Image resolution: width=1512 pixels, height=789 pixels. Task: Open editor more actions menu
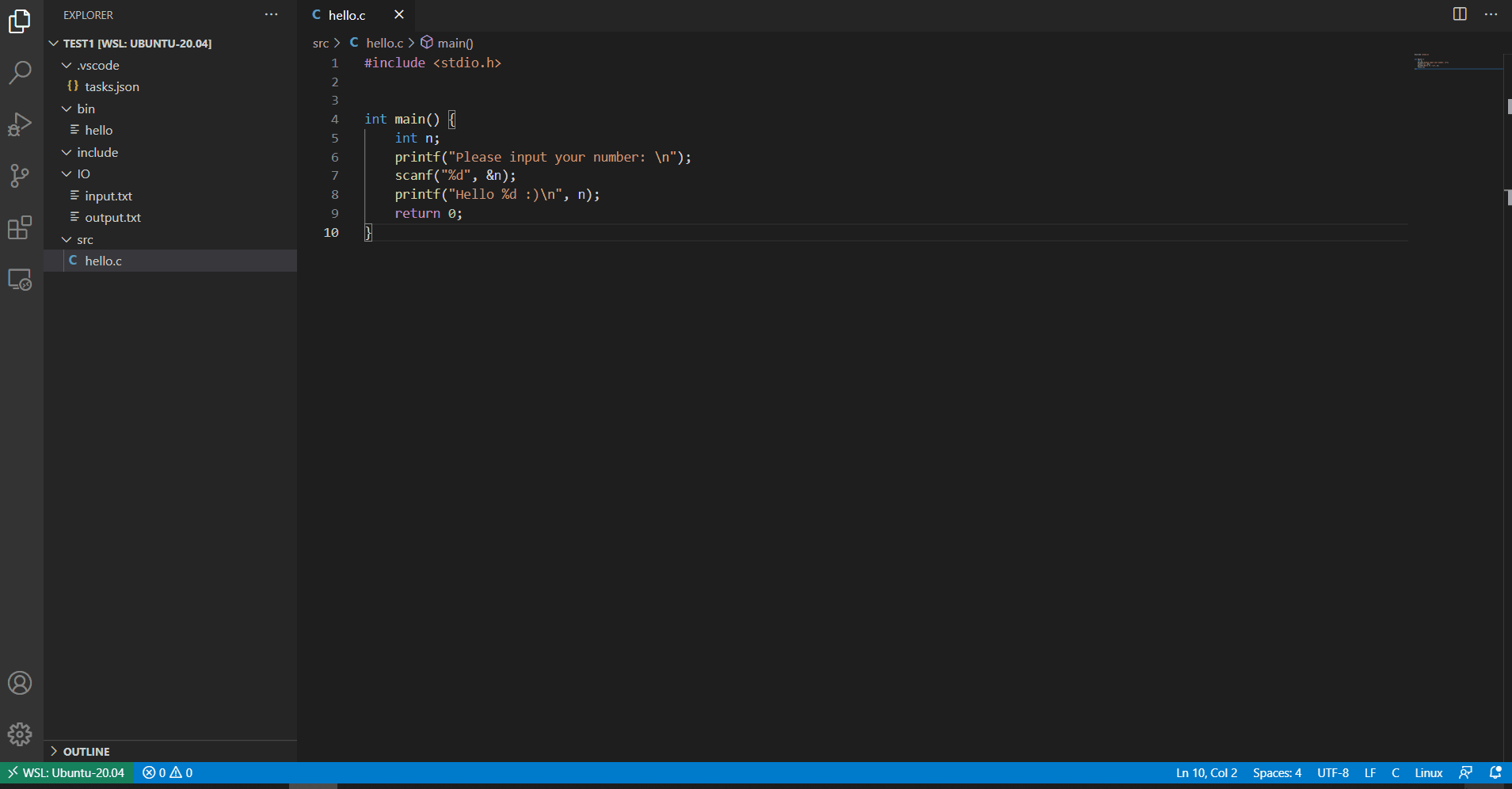[x=1491, y=14]
